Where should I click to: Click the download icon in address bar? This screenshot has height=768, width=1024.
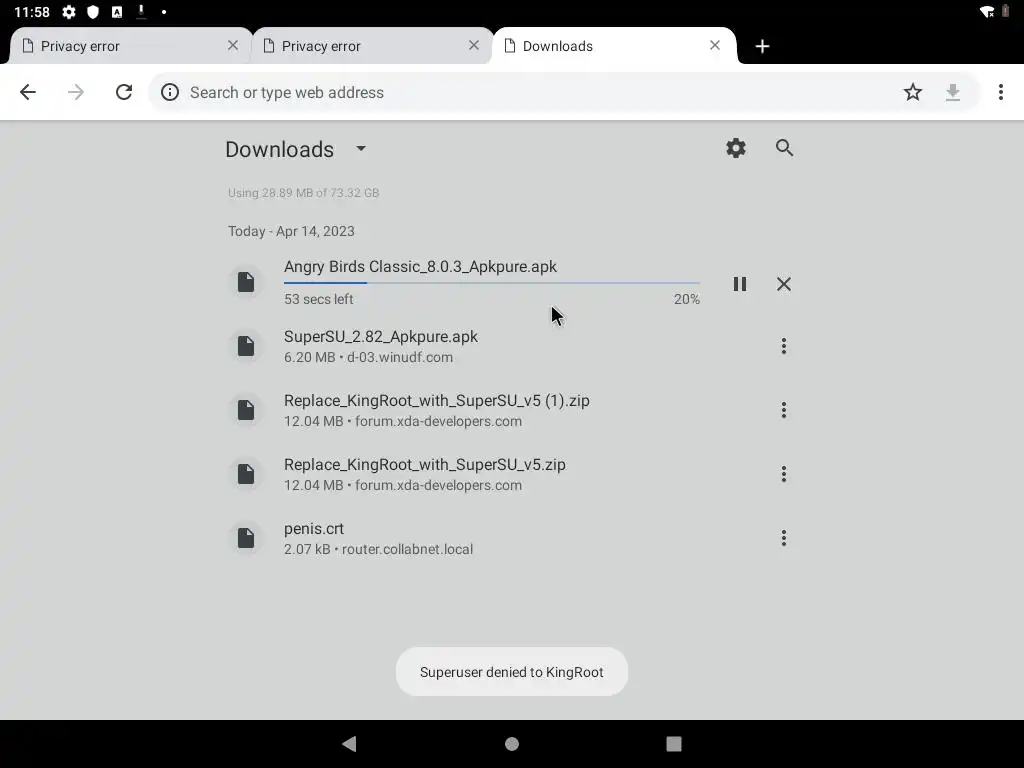click(953, 92)
